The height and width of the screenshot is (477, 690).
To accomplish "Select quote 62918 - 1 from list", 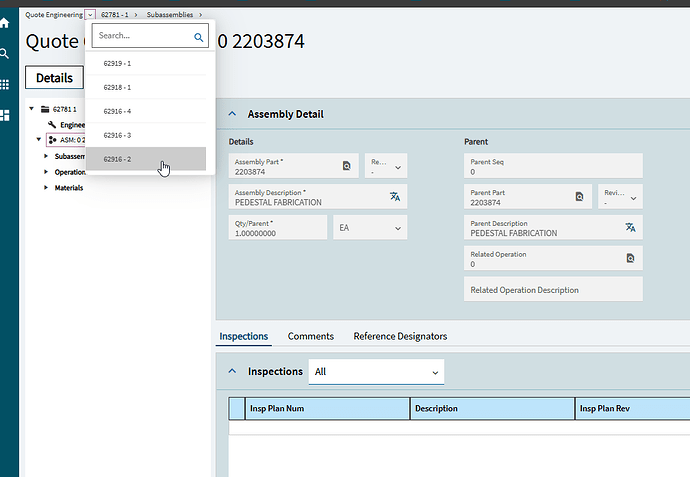I will click(146, 87).
